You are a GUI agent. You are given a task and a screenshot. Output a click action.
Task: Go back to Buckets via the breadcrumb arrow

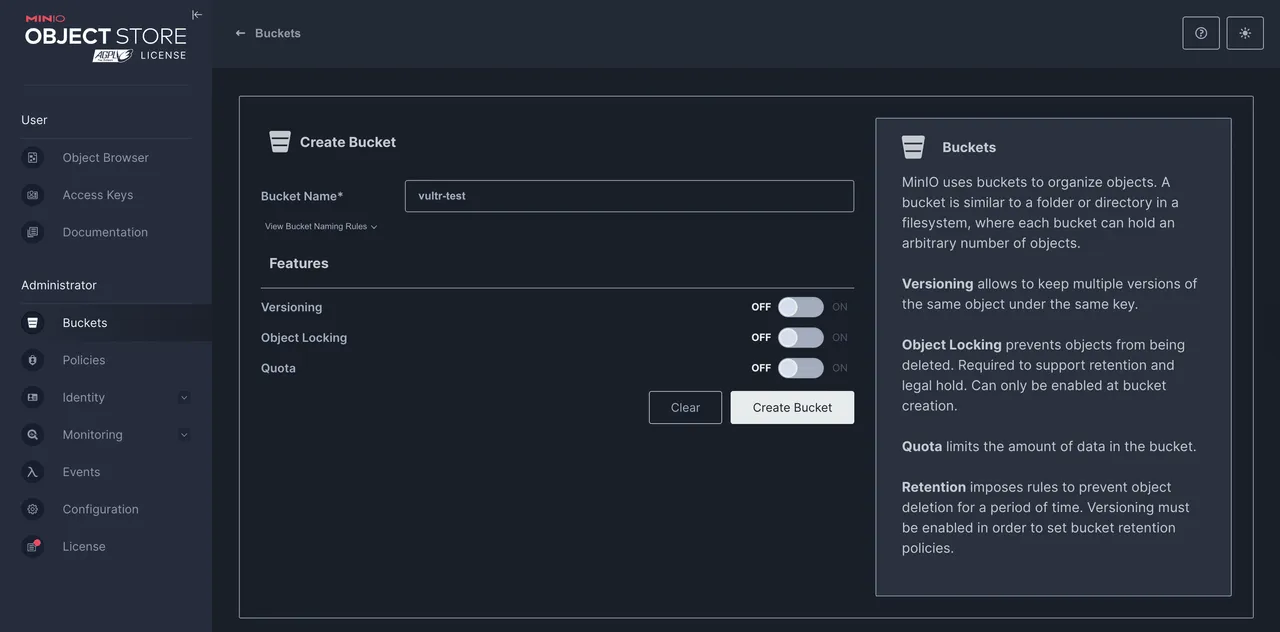(240, 33)
